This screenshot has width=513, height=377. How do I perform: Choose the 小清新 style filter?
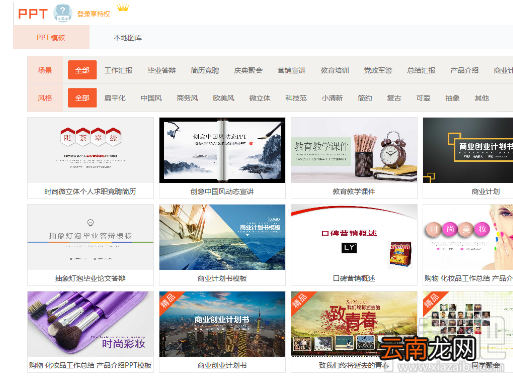[332, 98]
